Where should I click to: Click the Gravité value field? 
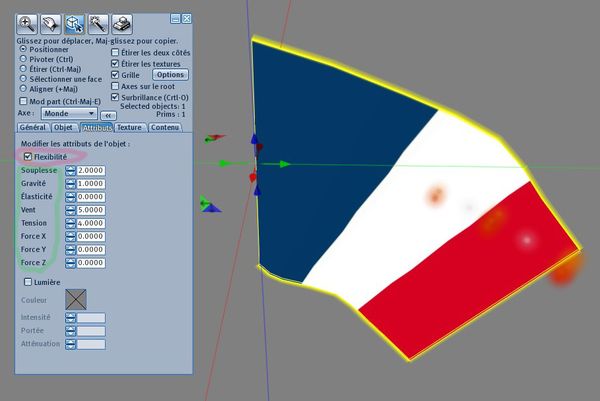(91, 184)
